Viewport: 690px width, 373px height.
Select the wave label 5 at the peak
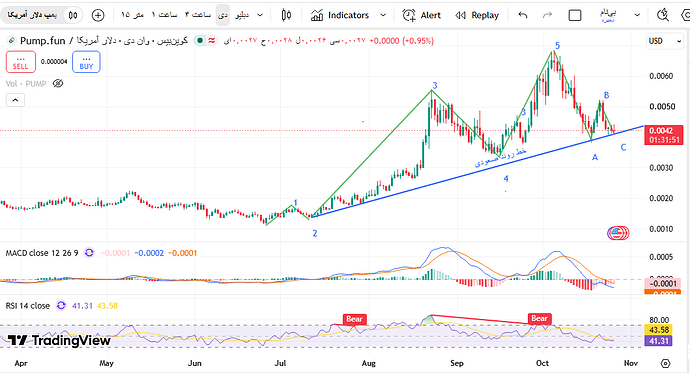point(558,46)
